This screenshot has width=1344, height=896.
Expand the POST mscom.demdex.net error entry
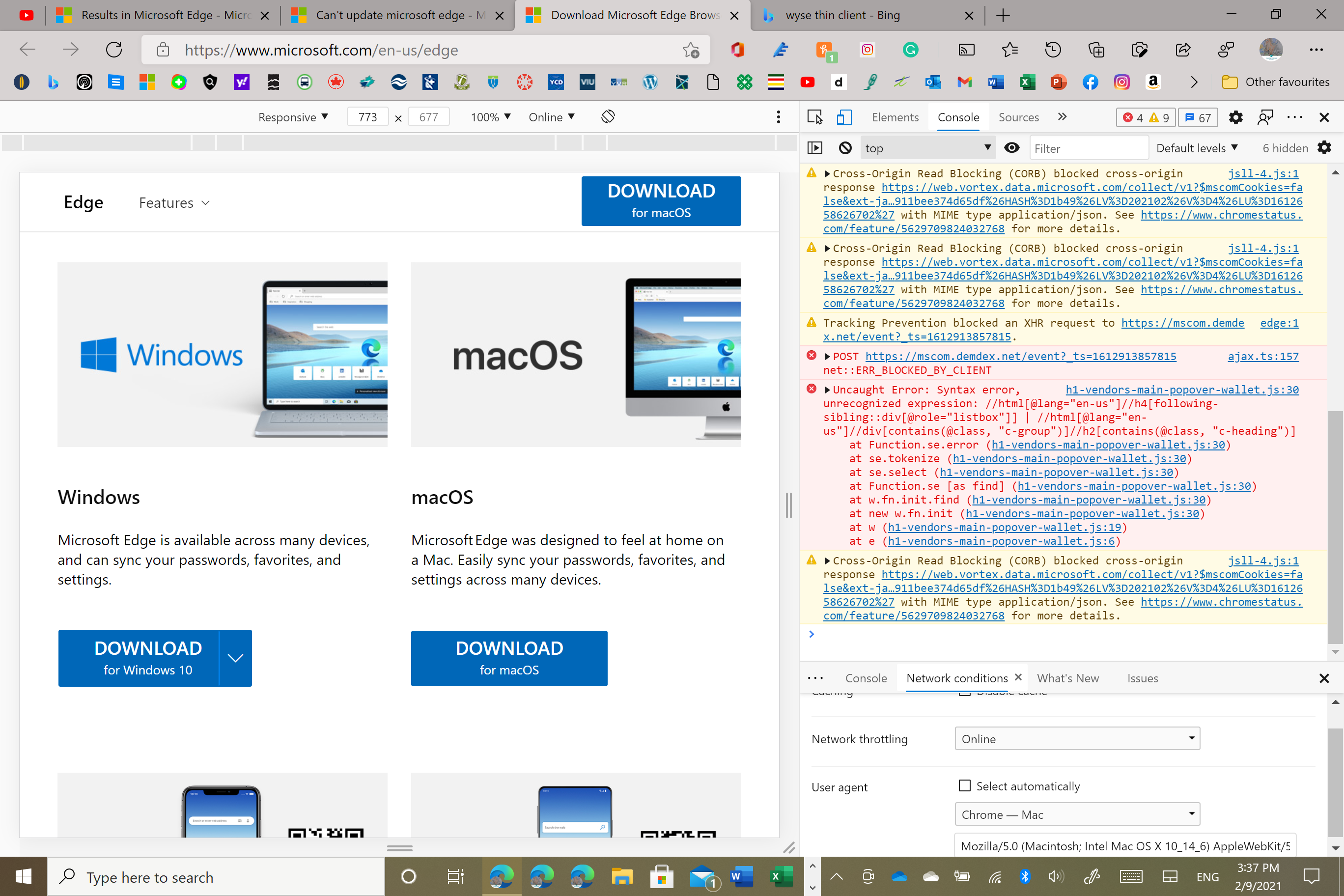[x=827, y=357]
